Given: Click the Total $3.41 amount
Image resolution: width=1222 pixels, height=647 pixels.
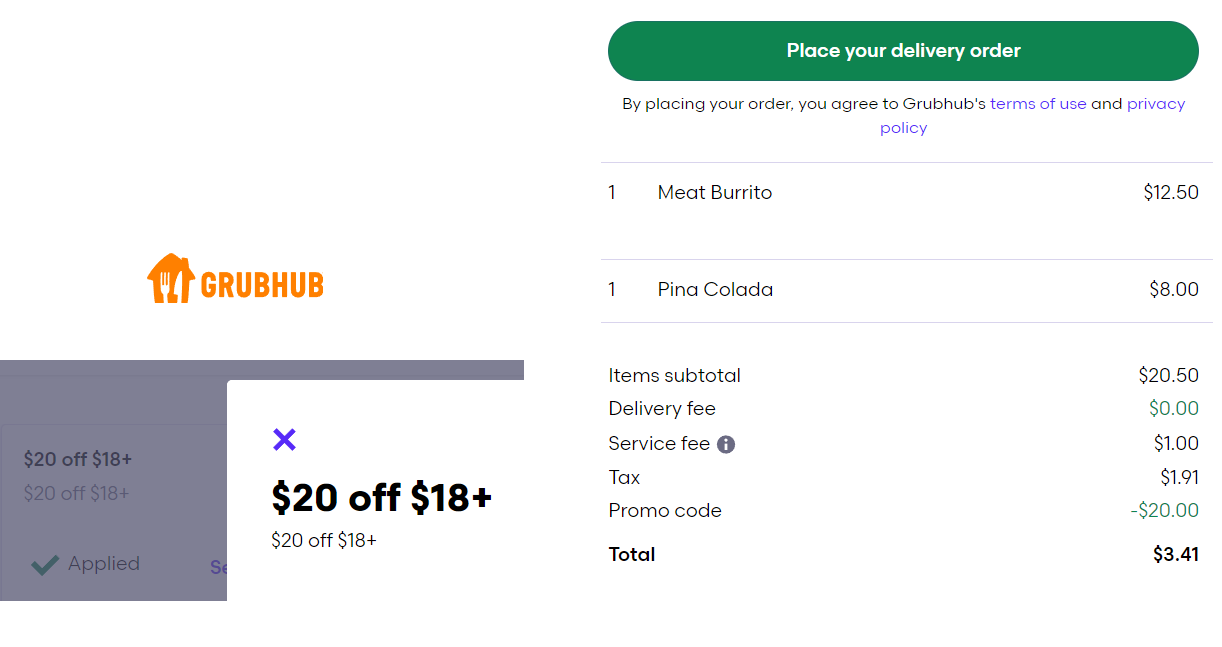Looking at the screenshot, I should (1176, 555).
